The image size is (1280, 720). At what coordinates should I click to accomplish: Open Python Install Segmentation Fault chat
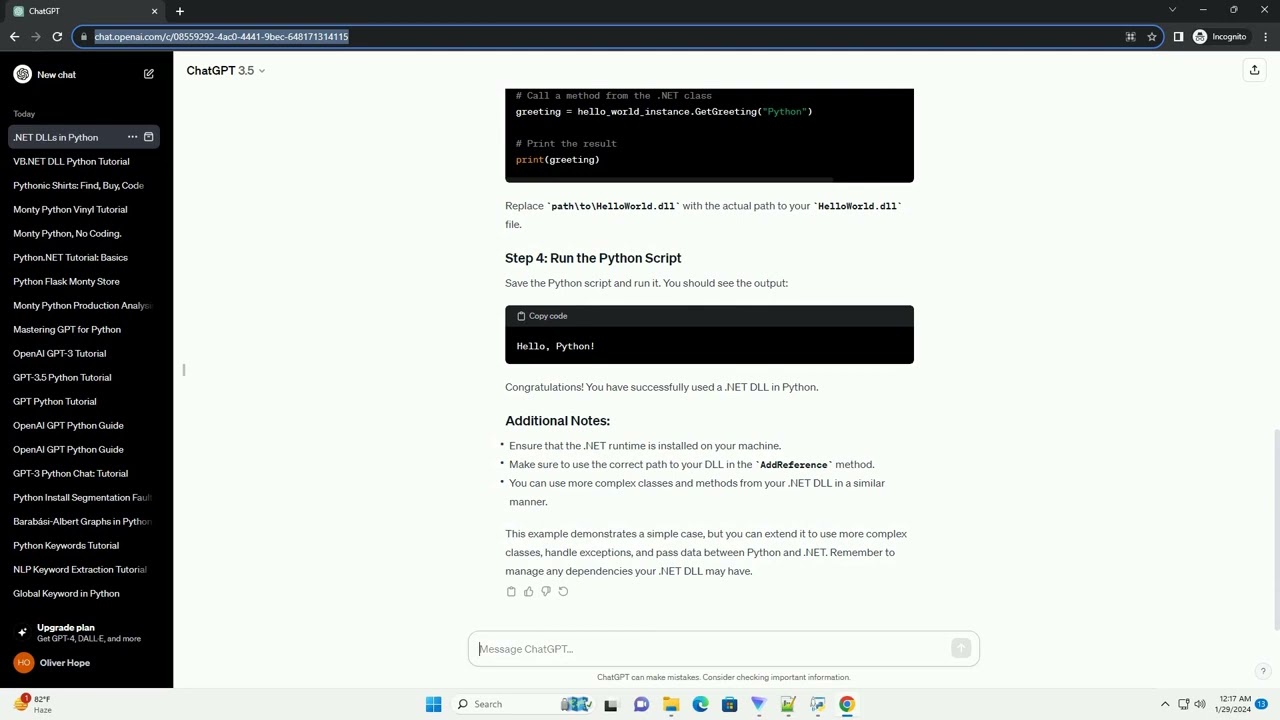click(x=84, y=497)
